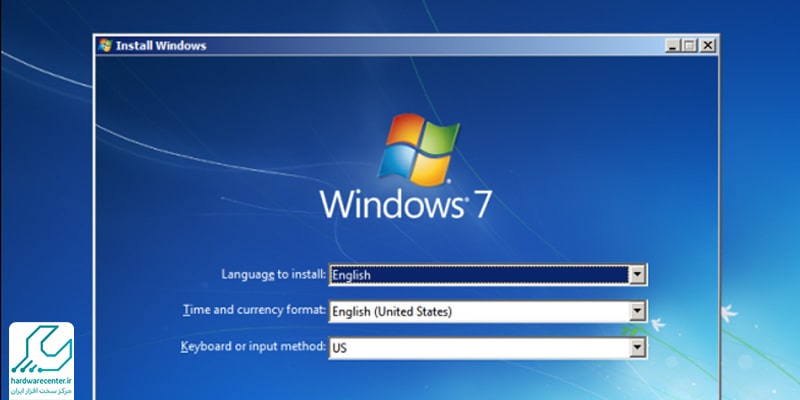The height and width of the screenshot is (400, 800).
Task: Click the hardwarecenter.ir chip logo icon
Action: 41,346
